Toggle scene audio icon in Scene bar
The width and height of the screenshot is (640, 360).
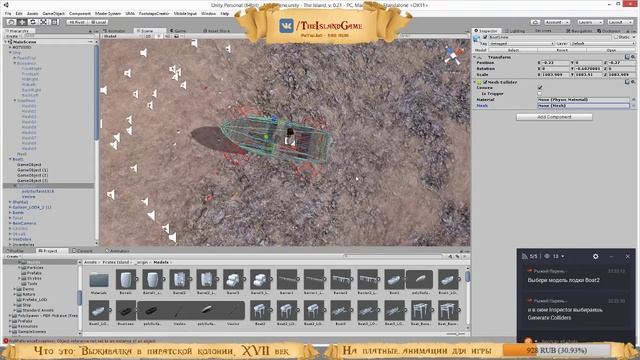point(167,36)
